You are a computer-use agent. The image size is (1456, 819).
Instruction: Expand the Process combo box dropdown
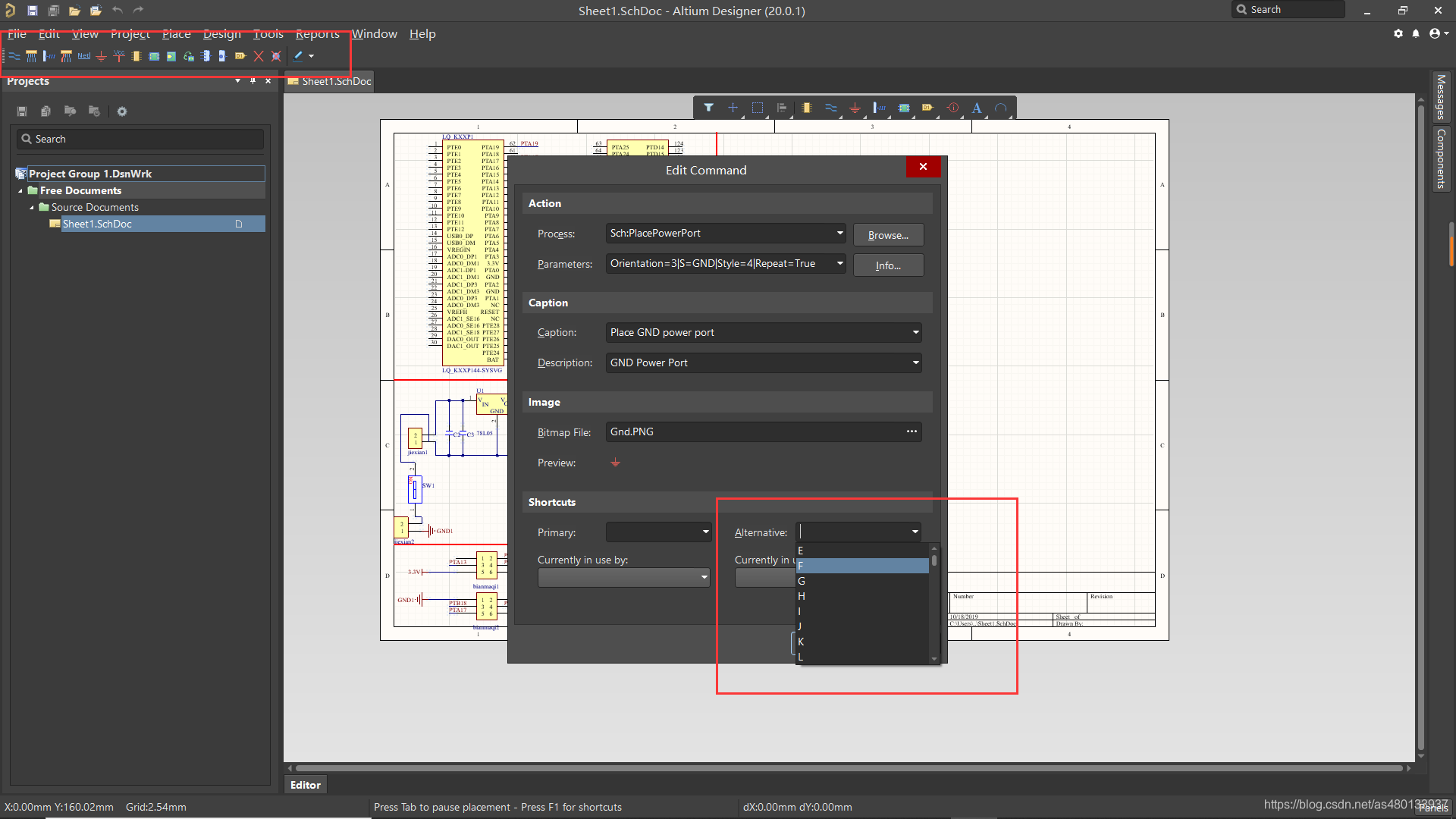click(839, 234)
